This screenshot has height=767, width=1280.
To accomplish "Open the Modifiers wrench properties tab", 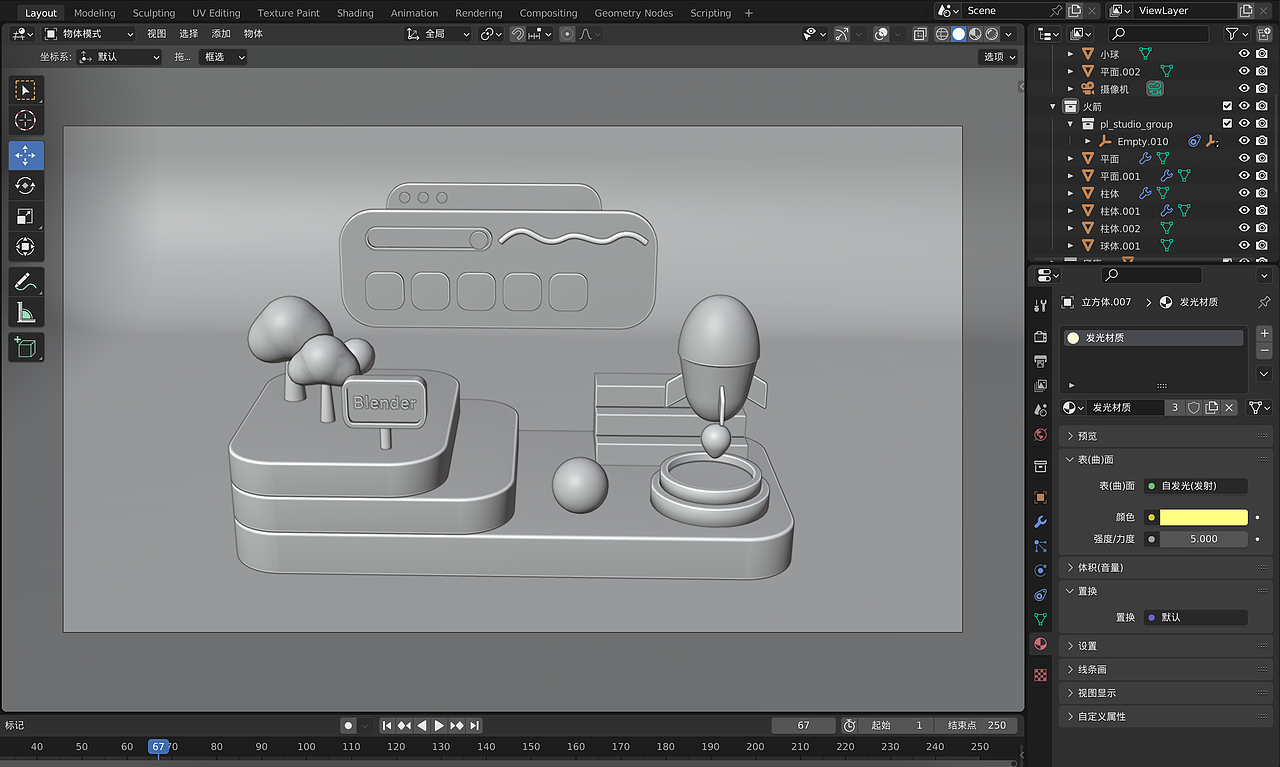I will (x=1041, y=522).
